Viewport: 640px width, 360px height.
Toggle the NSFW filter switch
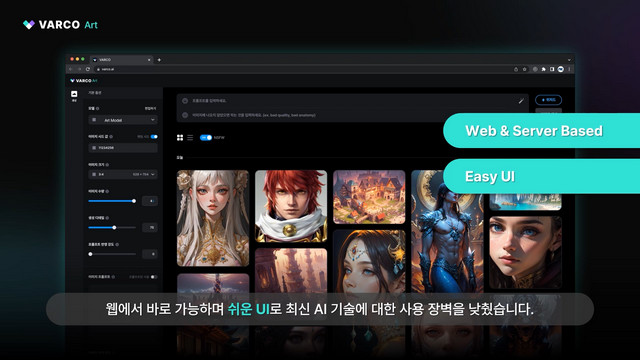click(x=206, y=138)
